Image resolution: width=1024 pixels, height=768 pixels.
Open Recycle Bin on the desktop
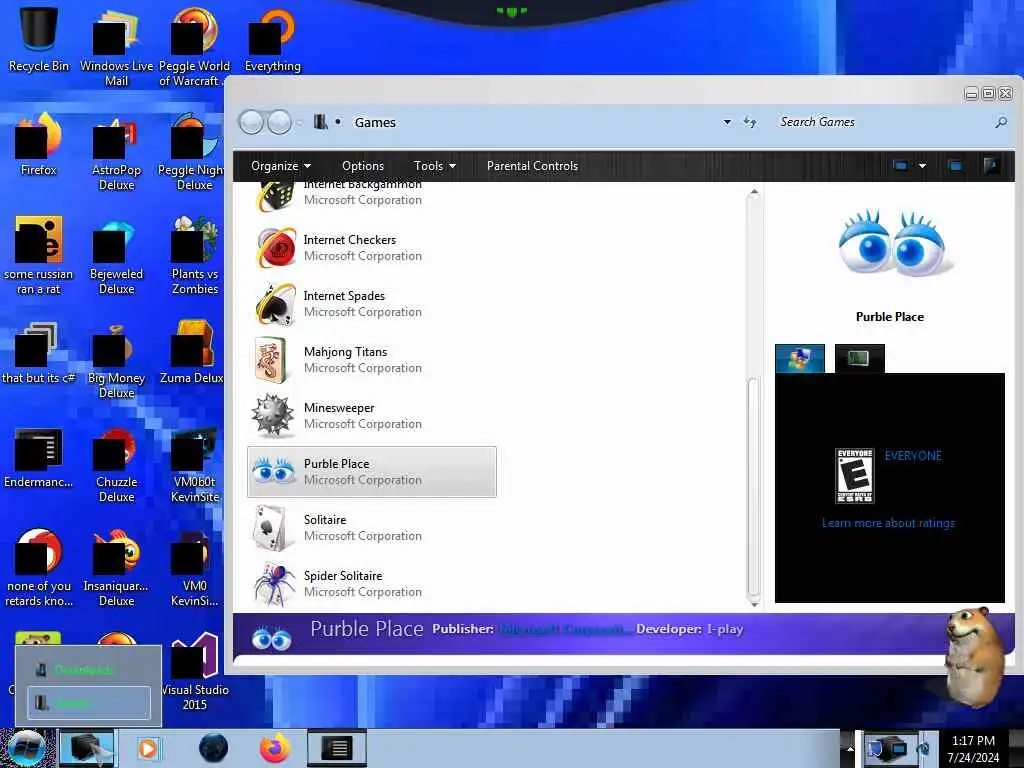39,39
